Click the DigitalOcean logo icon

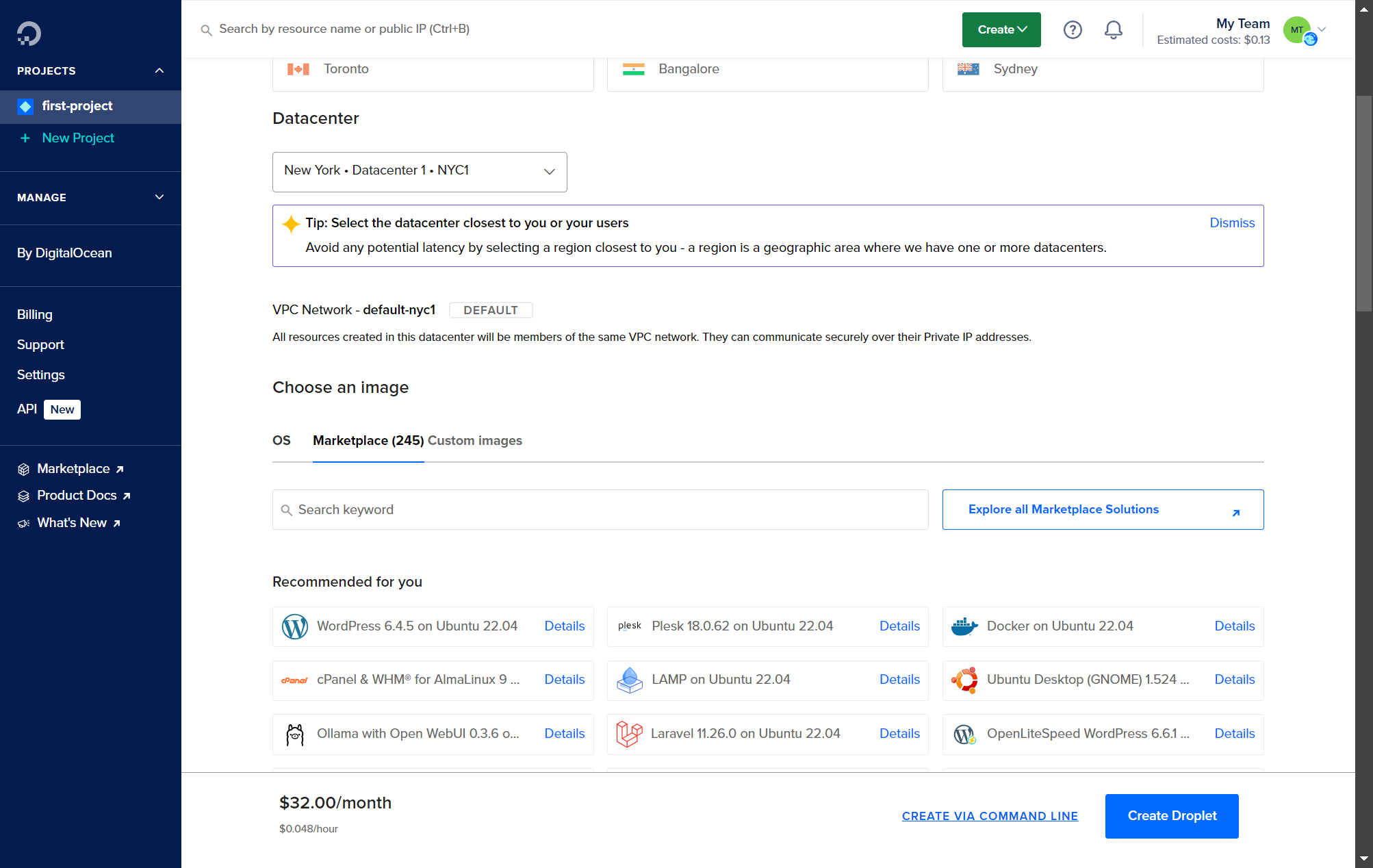[29, 33]
